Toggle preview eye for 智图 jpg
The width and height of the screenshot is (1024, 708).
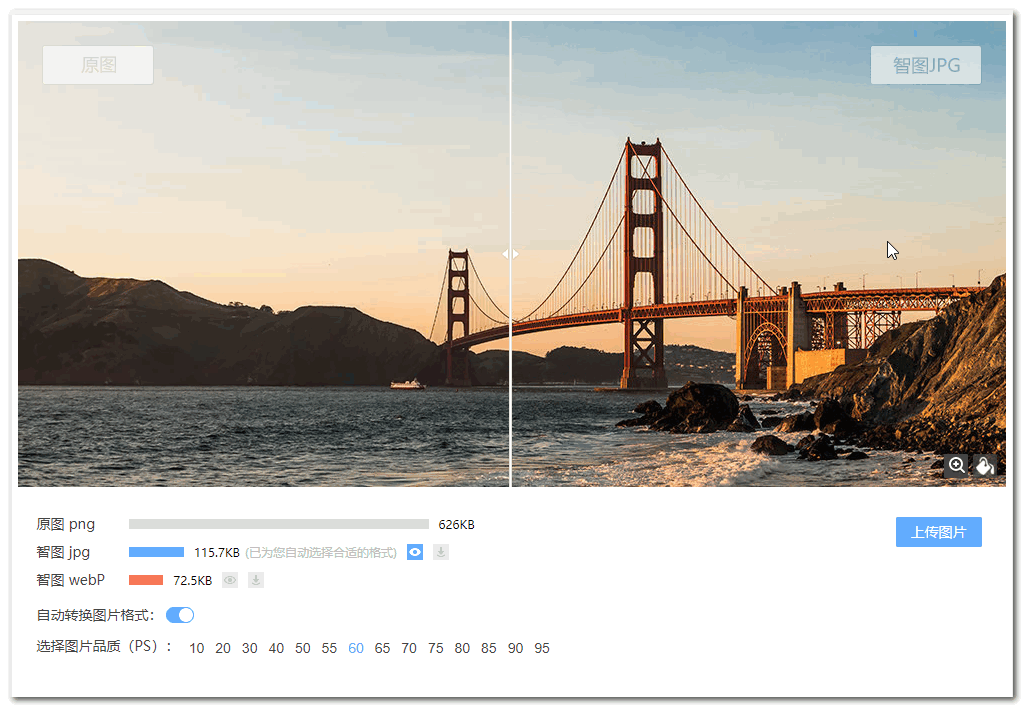415,553
